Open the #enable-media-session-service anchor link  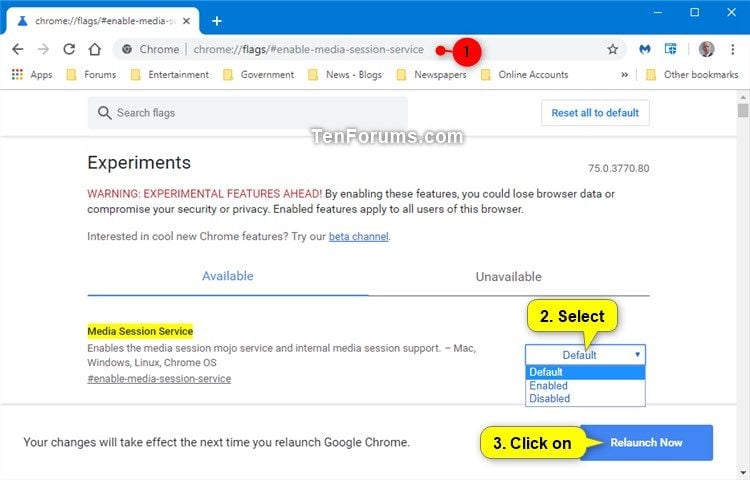click(x=159, y=379)
